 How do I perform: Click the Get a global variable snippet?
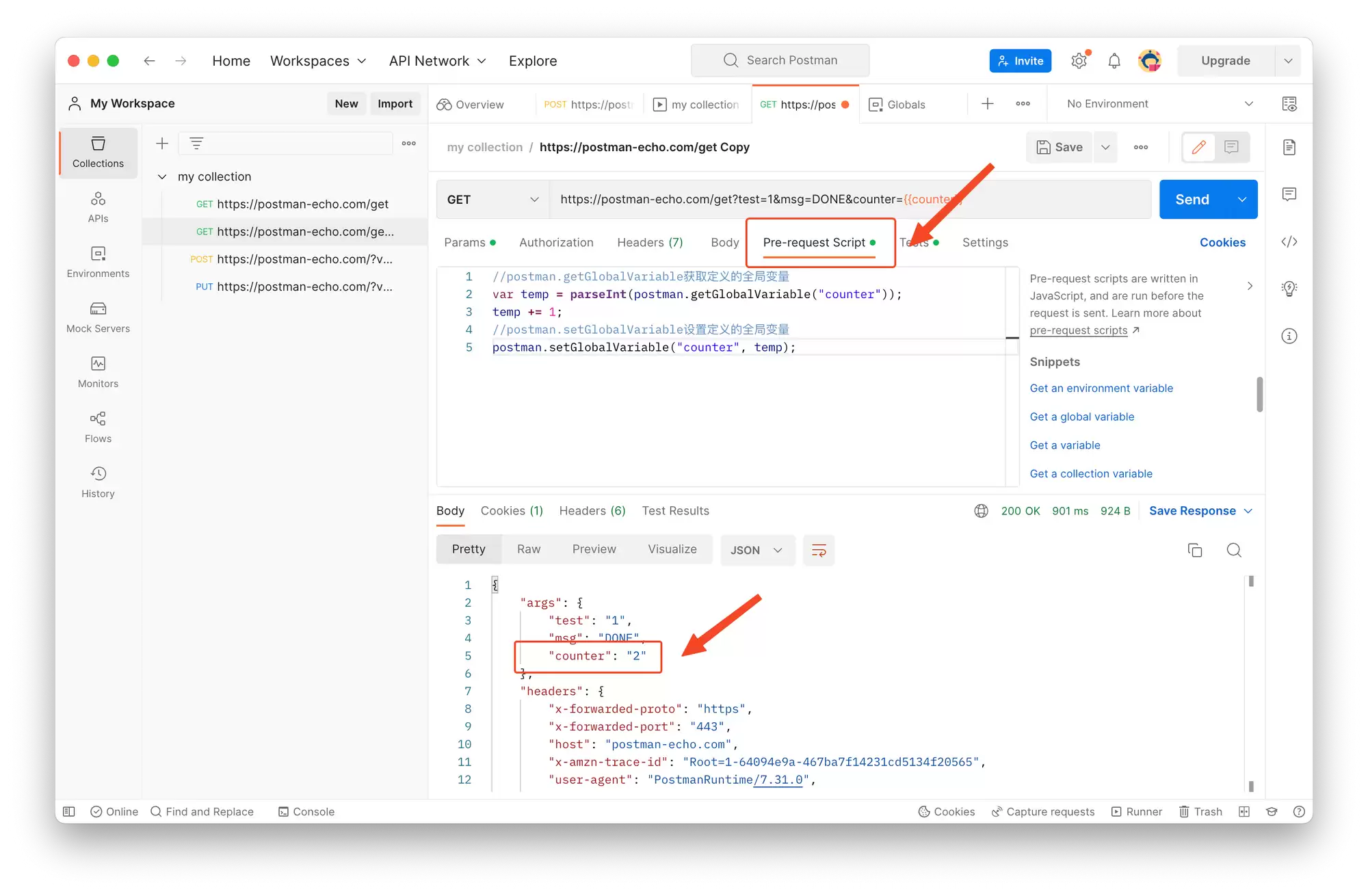tap(1082, 417)
